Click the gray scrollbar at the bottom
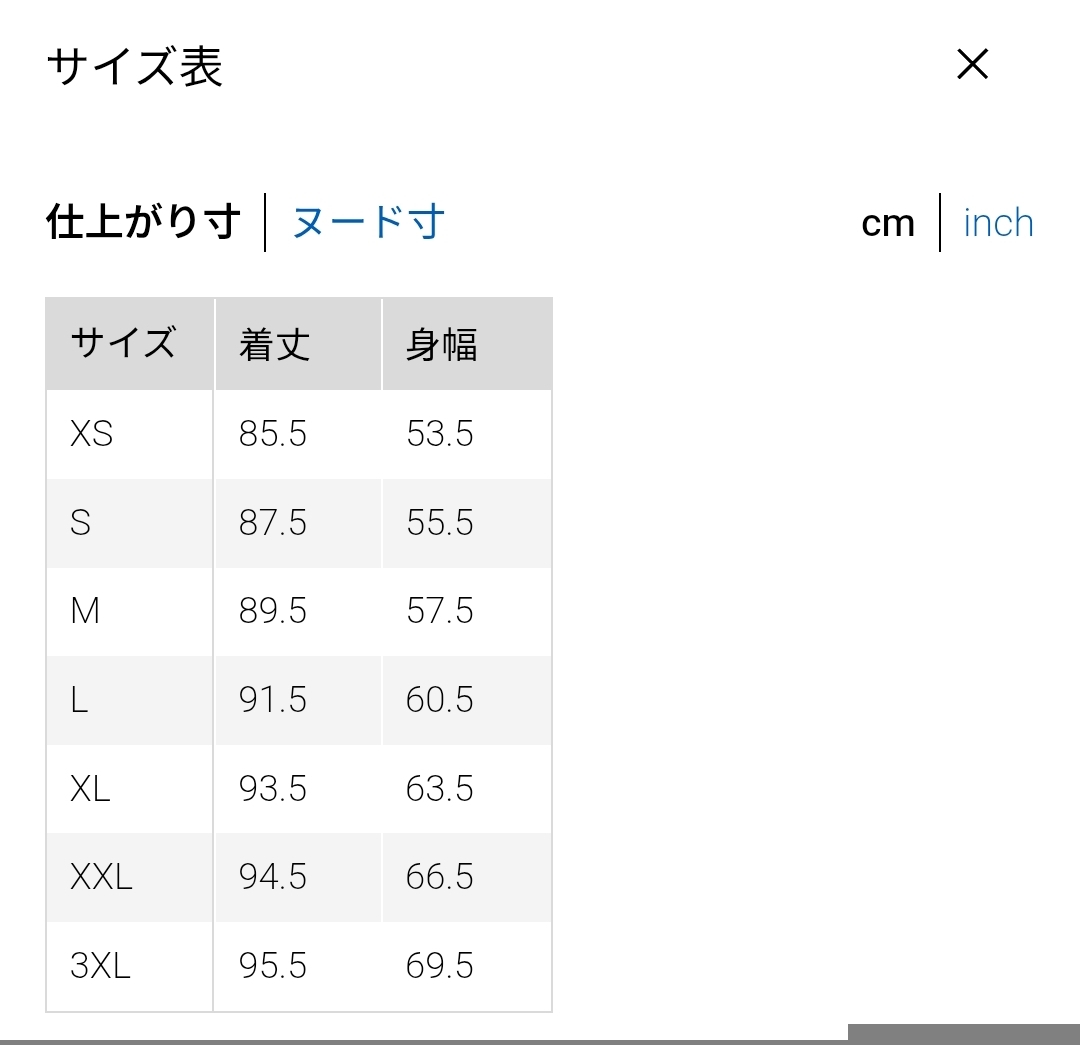The image size is (1080, 1045). pyautogui.click(x=963, y=1033)
